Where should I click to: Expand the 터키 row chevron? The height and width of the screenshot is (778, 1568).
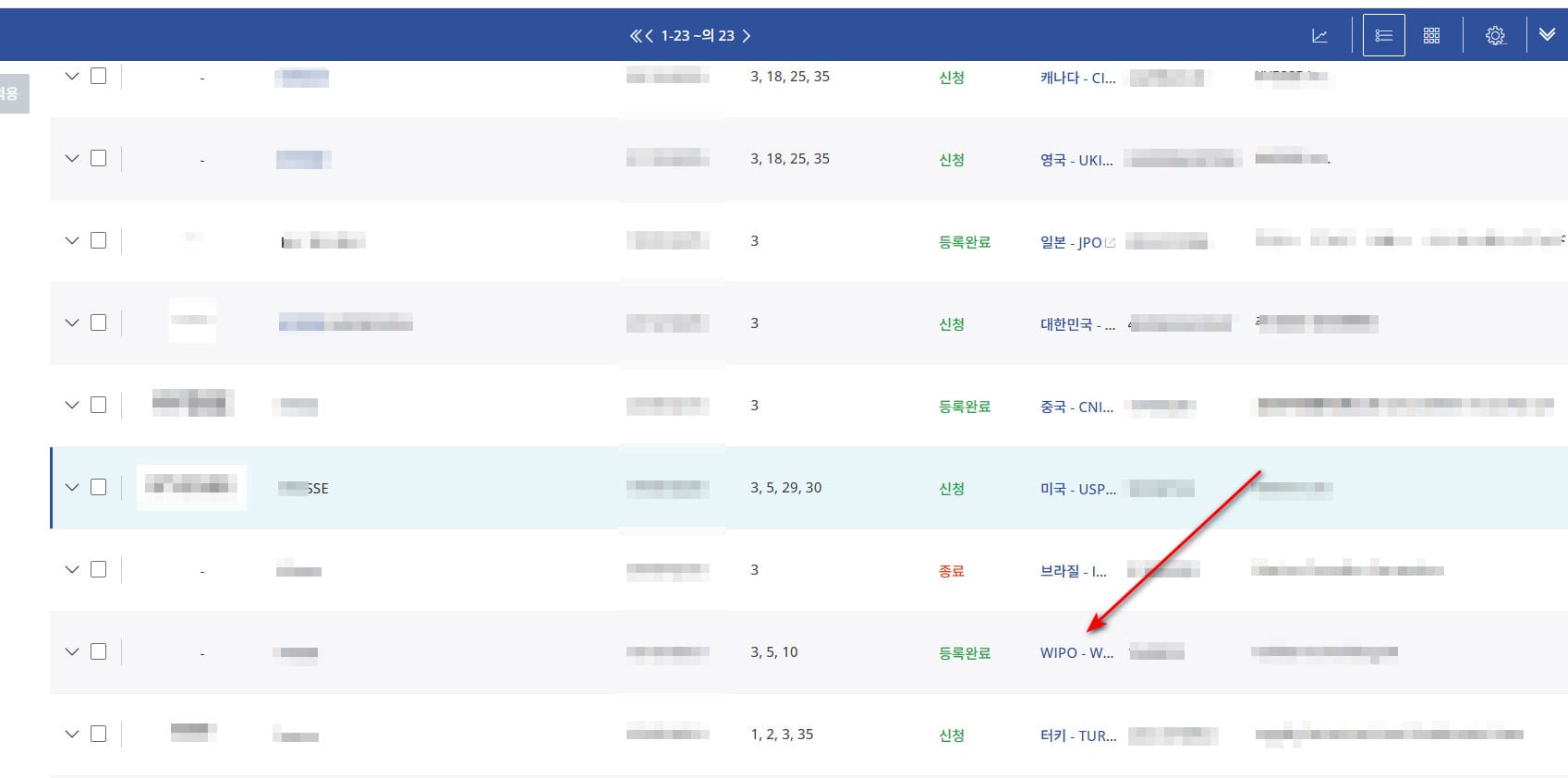point(72,734)
